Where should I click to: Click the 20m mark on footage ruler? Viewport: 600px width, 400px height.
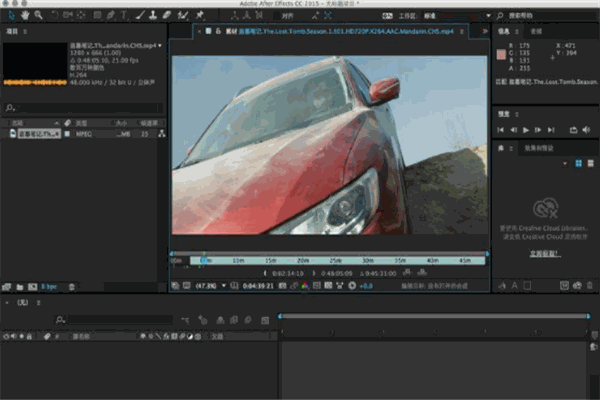(x=303, y=261)
